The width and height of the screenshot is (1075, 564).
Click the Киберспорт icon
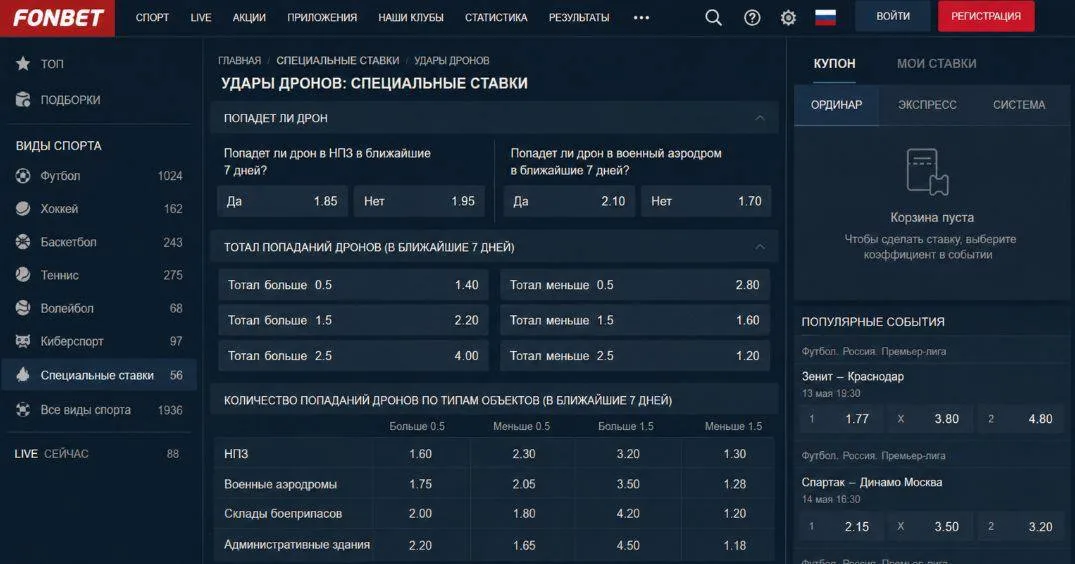click(23, 341)
